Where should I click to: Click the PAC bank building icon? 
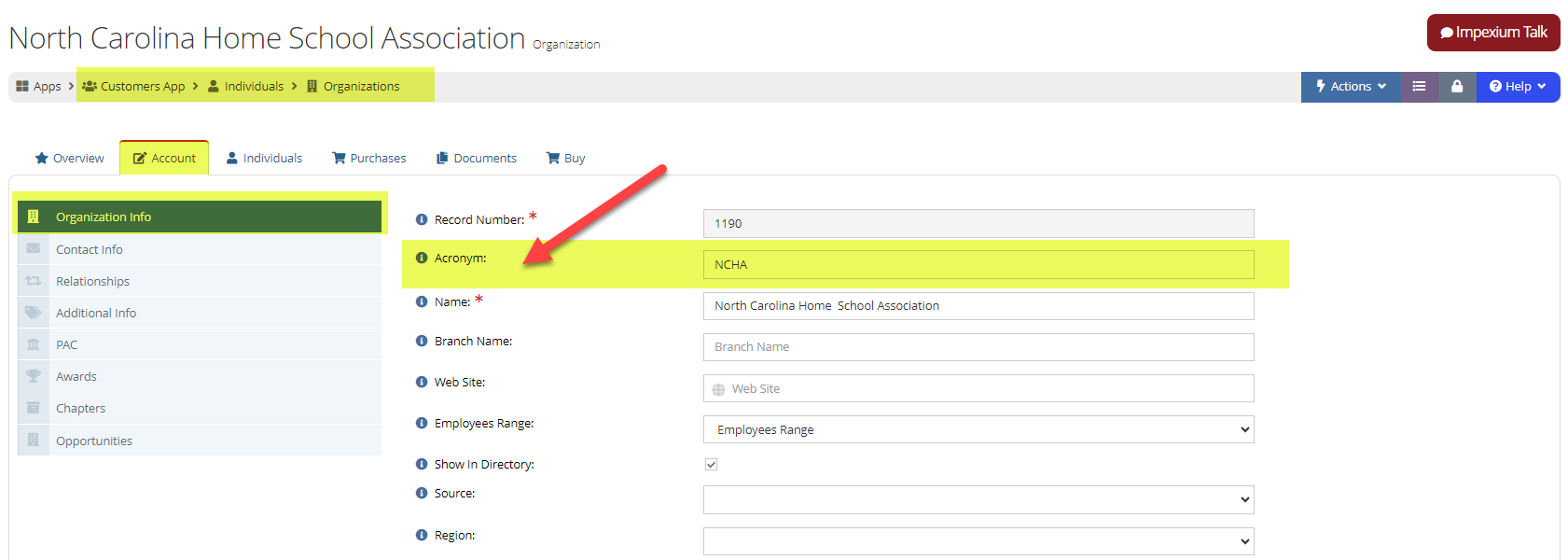(x=34, y=344)
